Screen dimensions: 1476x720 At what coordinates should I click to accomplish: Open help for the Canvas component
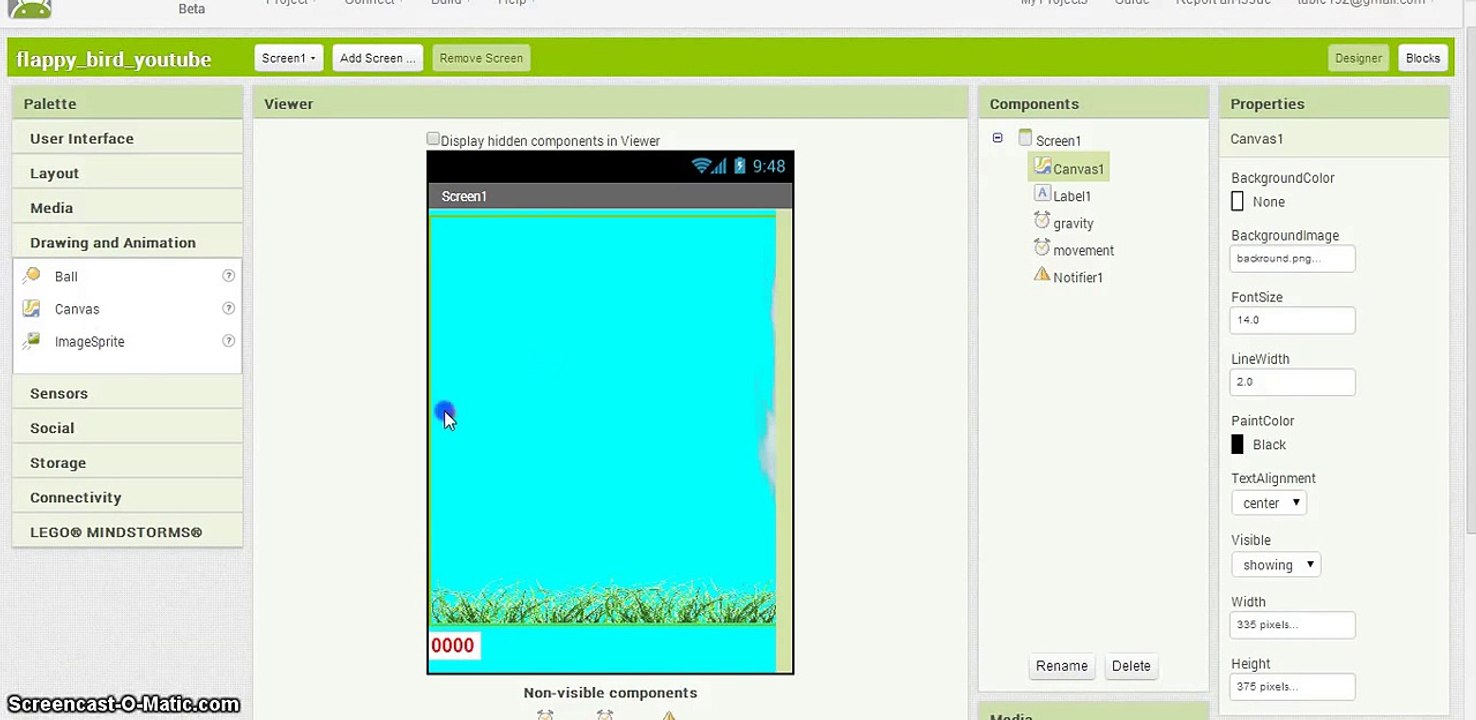click(228, 309)
